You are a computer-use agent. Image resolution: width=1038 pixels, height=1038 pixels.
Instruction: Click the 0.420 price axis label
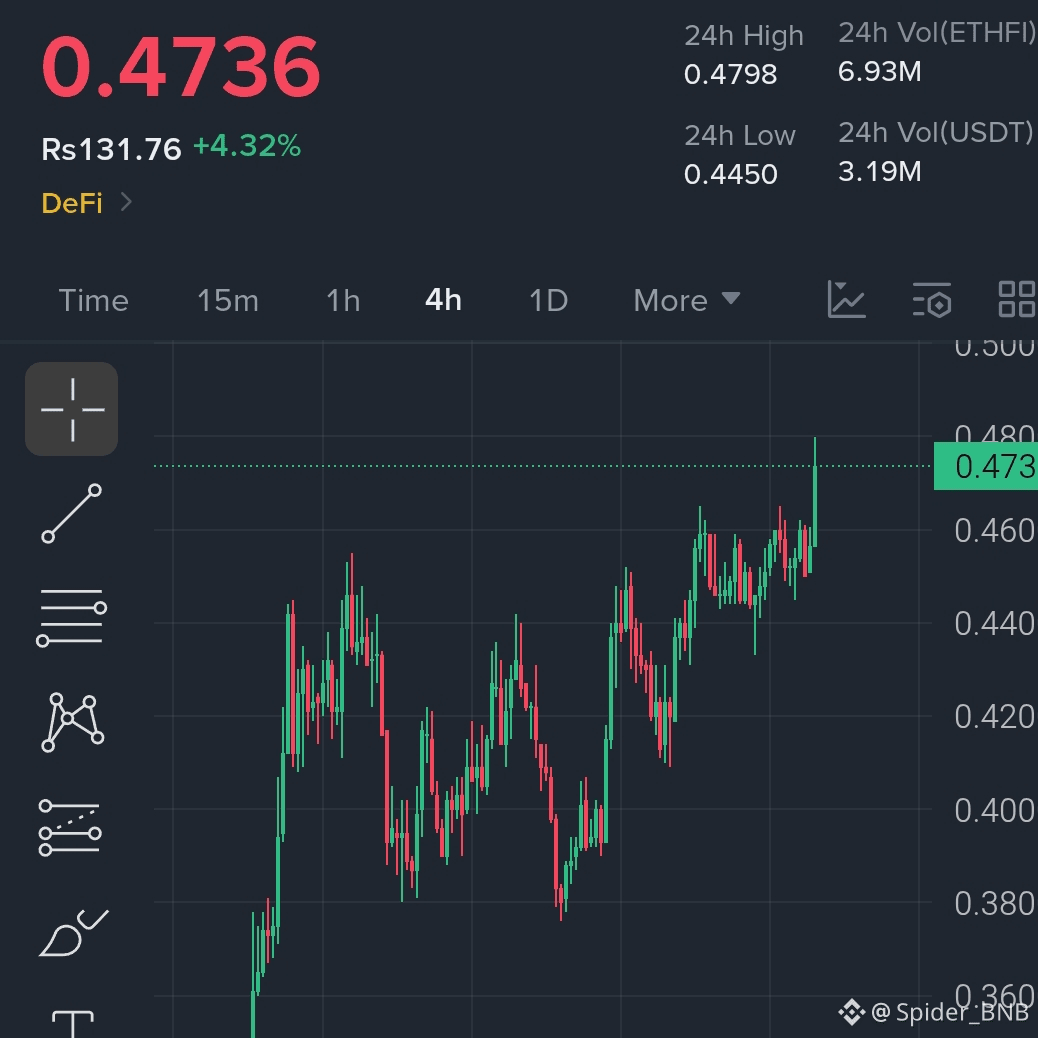(995, 717)
